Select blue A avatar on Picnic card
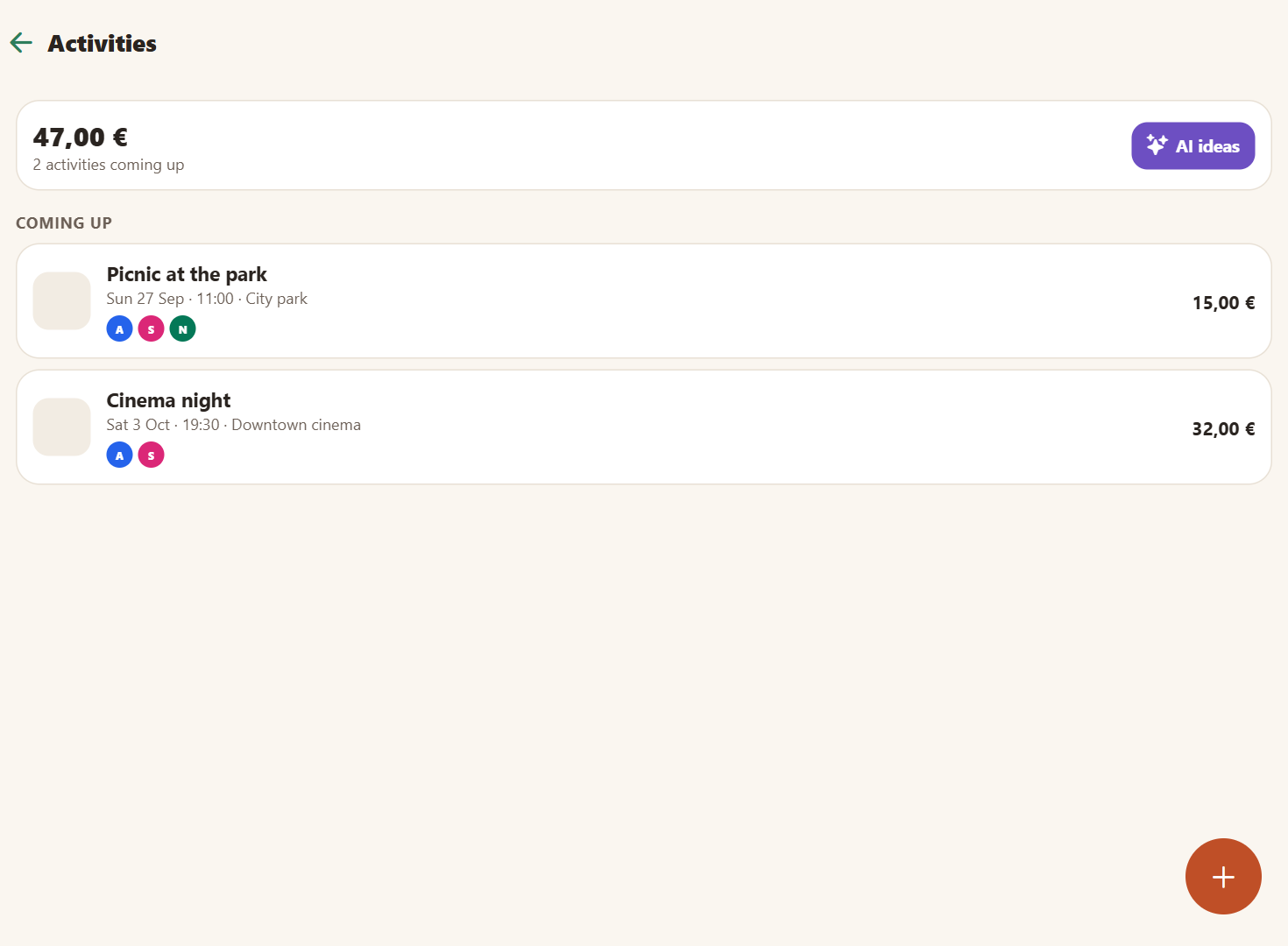 (119, 329)
